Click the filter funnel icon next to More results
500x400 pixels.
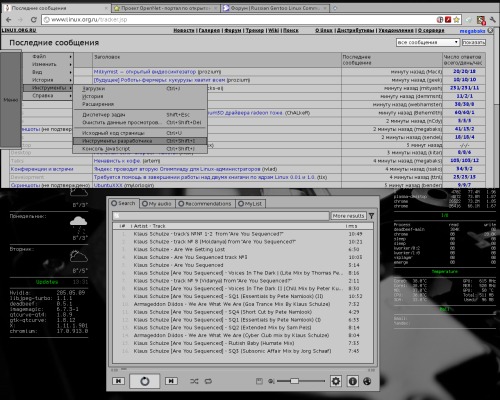pyautogui.click(x=371, y=216)
